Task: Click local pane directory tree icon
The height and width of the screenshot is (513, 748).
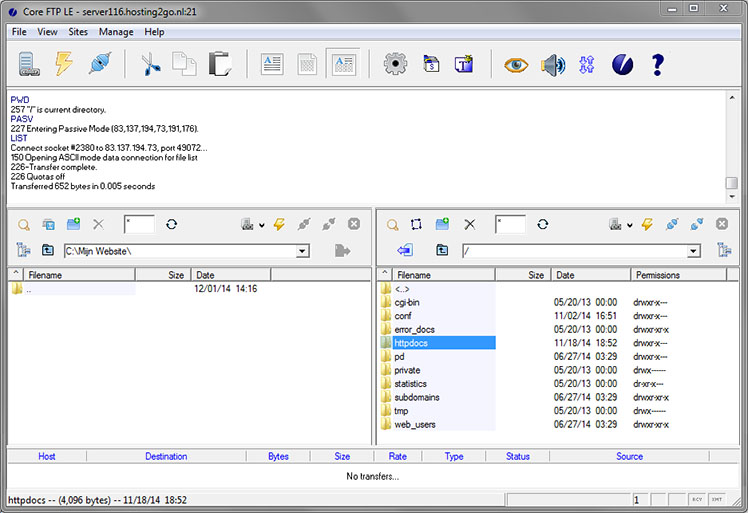Action: [23, 250]
